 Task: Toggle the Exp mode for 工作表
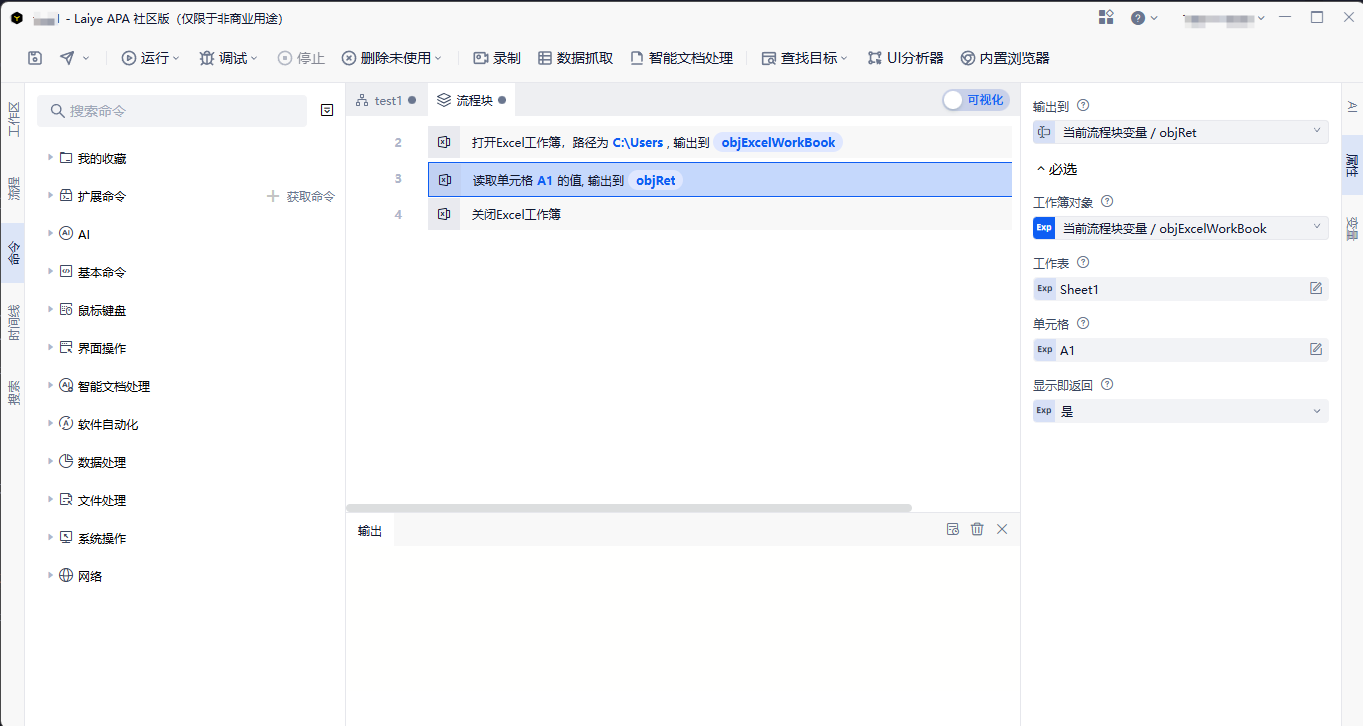tap(1044, 289)
